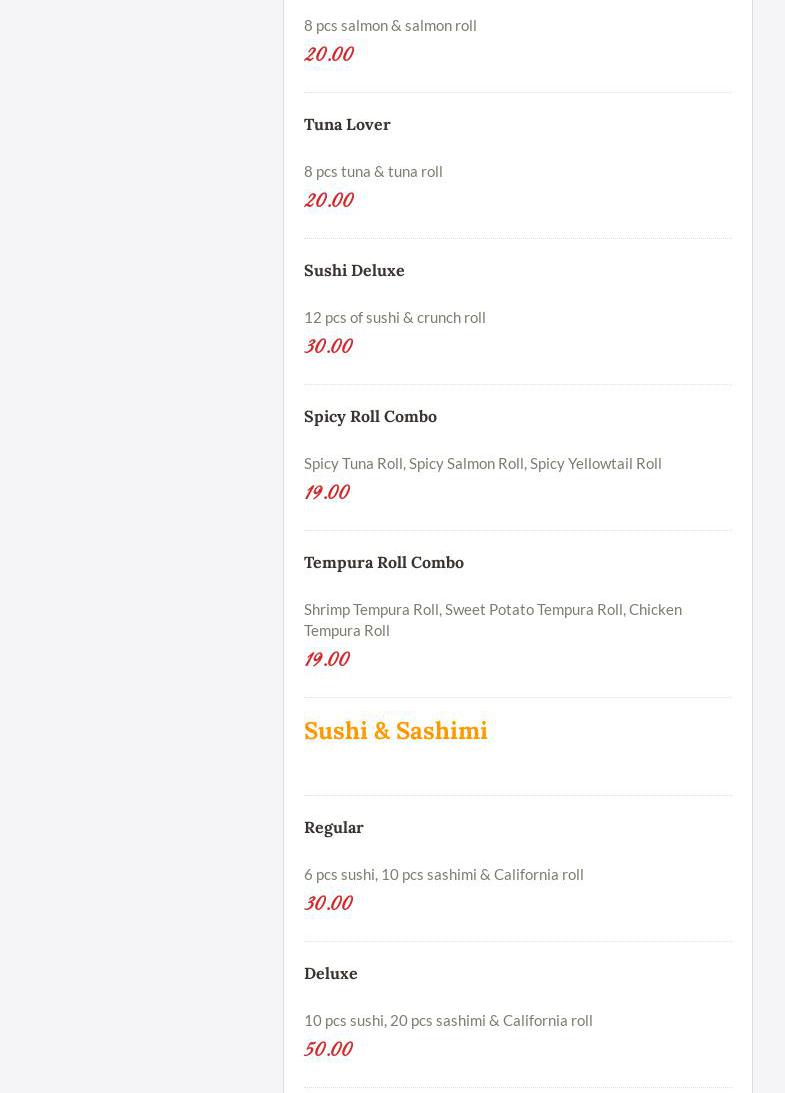
Task: Click the Tempura Roll Combo heading
Action: [x=383, y=562]
